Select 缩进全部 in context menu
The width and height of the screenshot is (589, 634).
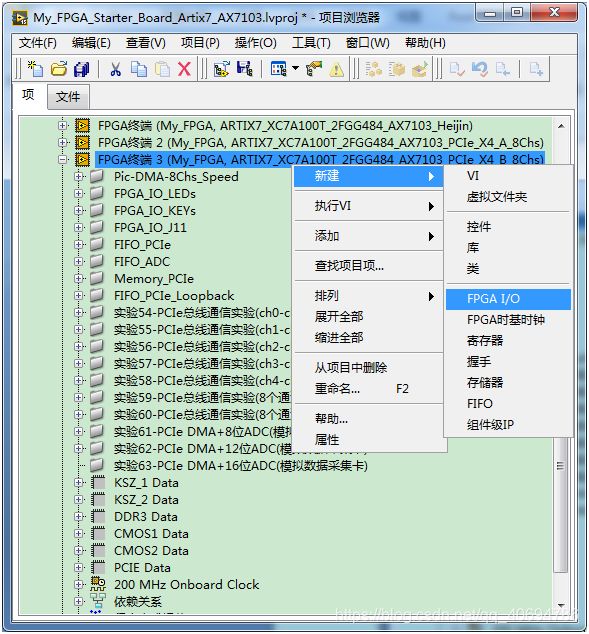(x=369, y=338)
